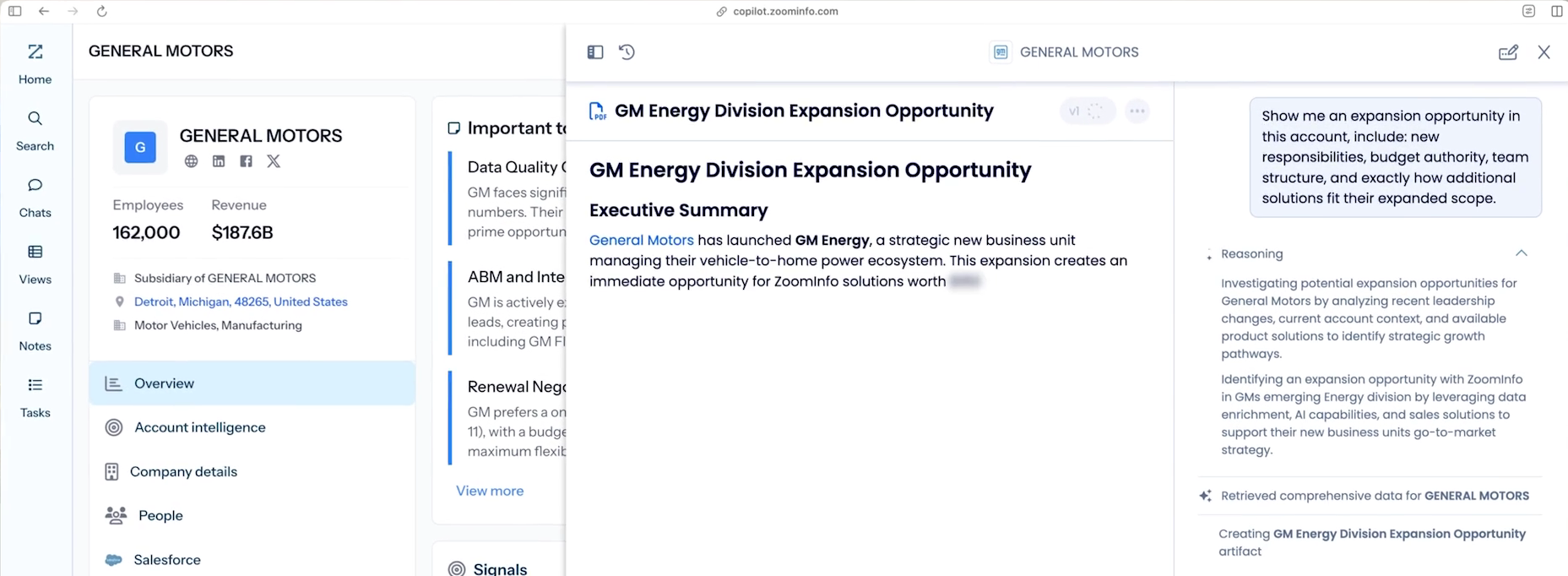
Task: Click the GENERAL MOTORS chat header title
Action: pyautogui.click(x=1079, y=52)
